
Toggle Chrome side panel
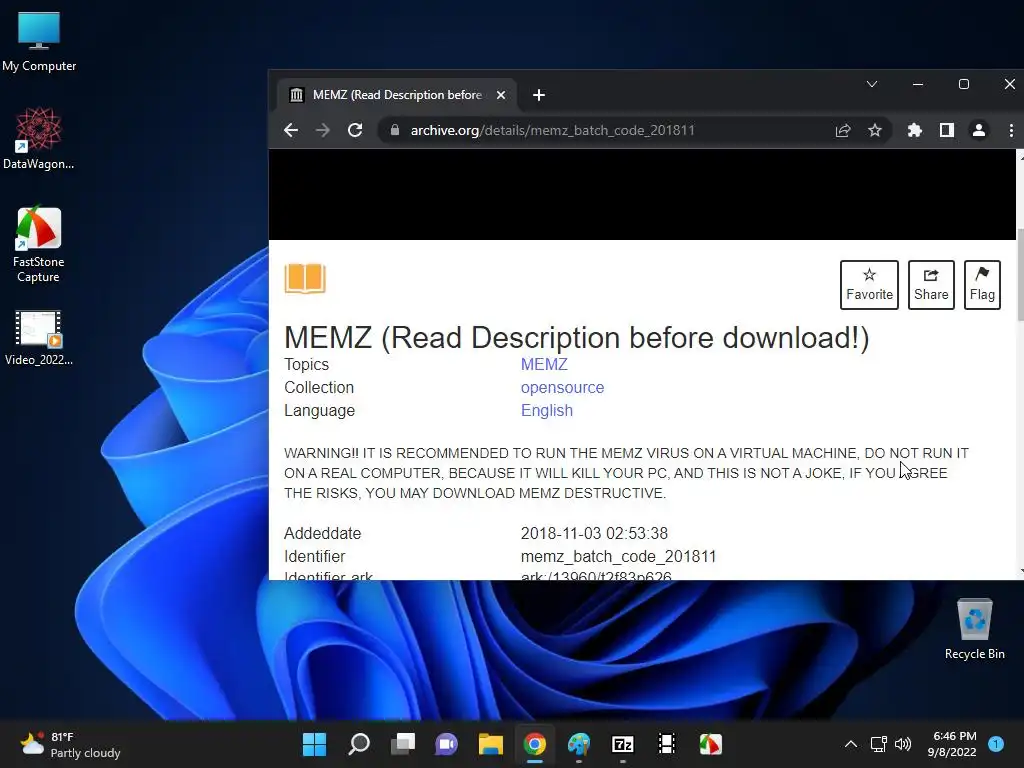946,130
